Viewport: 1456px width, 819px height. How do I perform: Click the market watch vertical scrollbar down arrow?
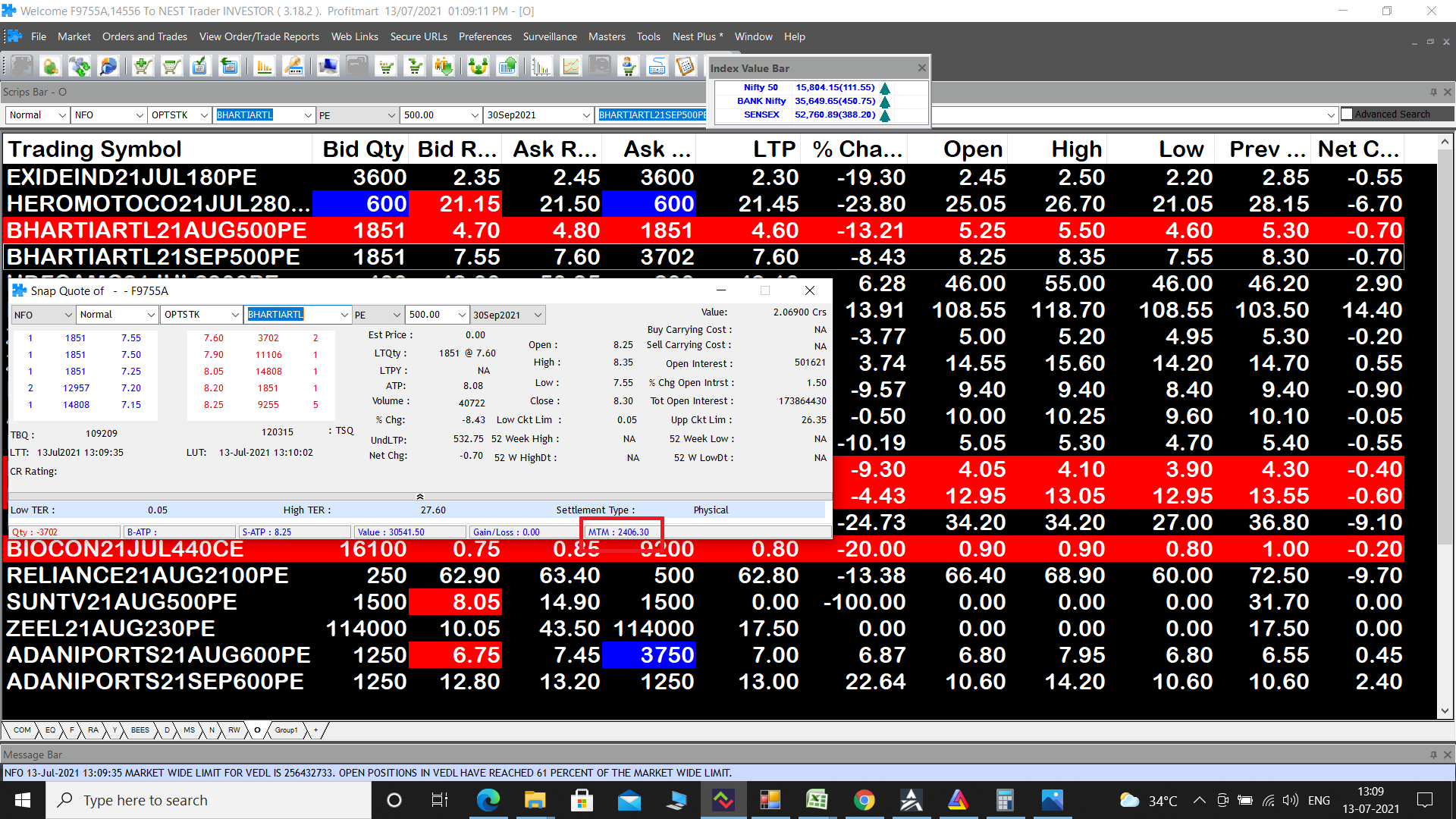point(1445,711)
